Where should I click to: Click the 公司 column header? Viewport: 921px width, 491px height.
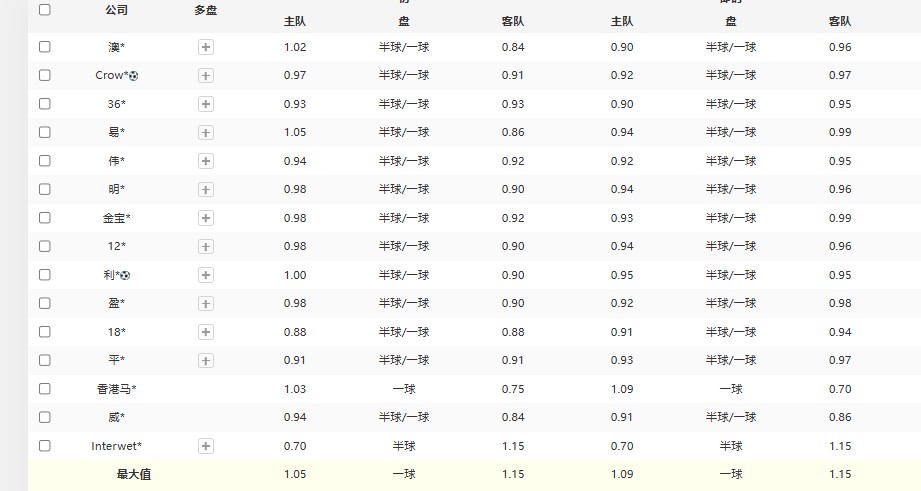[116, 10]
